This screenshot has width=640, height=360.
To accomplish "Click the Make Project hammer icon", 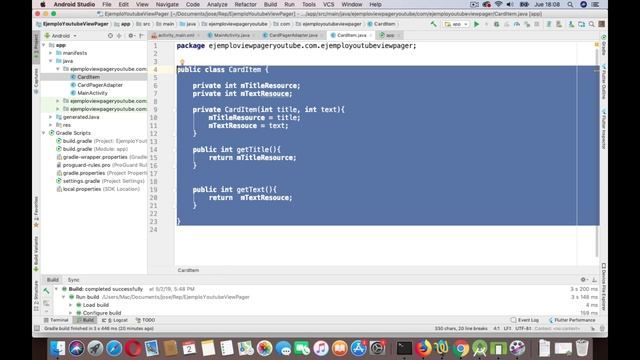I will point(433,24).
